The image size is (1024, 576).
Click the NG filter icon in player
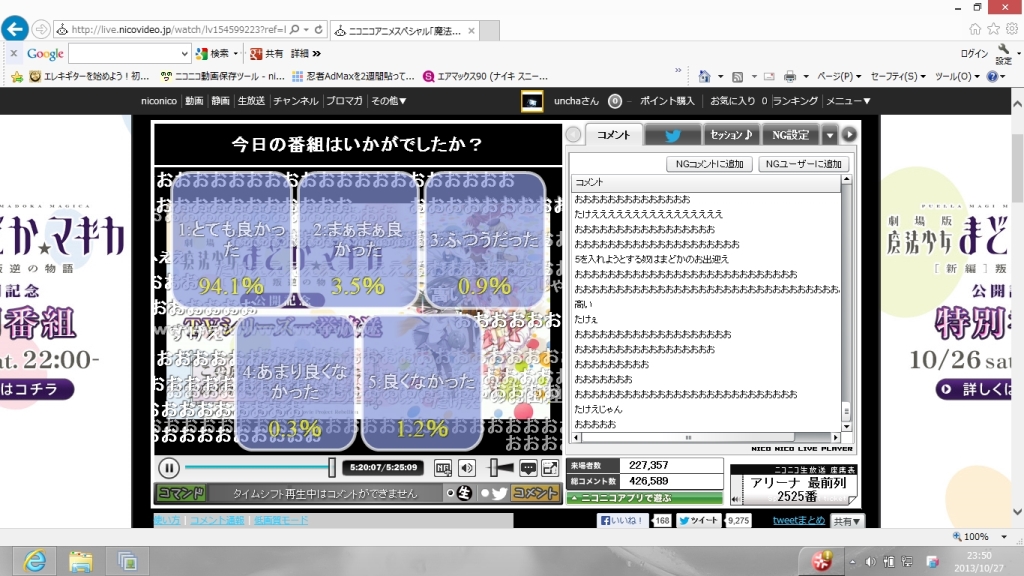pos(443,468)
